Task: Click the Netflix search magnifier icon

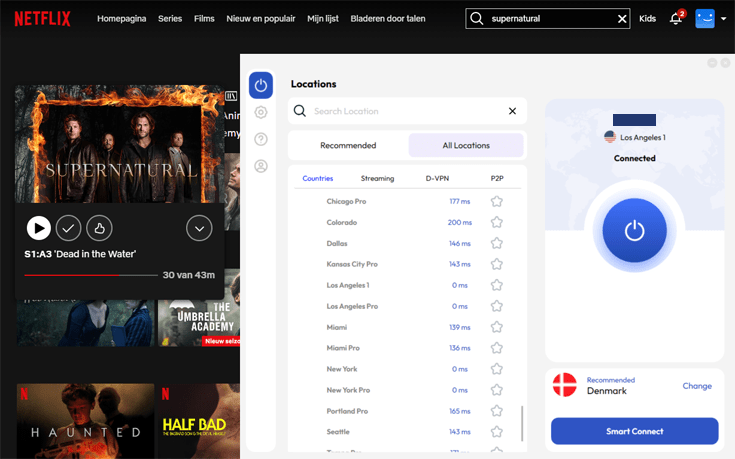Action: [477, 19]
